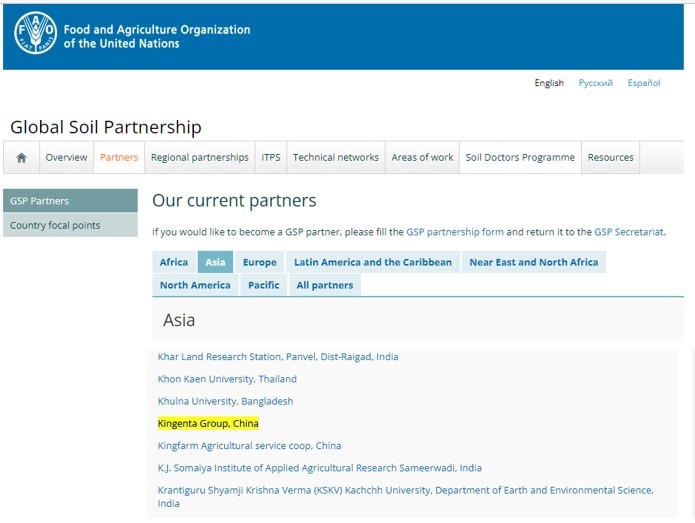Show the All partners tab
Screen dimensions: 695x523
(x=324, y=285)
